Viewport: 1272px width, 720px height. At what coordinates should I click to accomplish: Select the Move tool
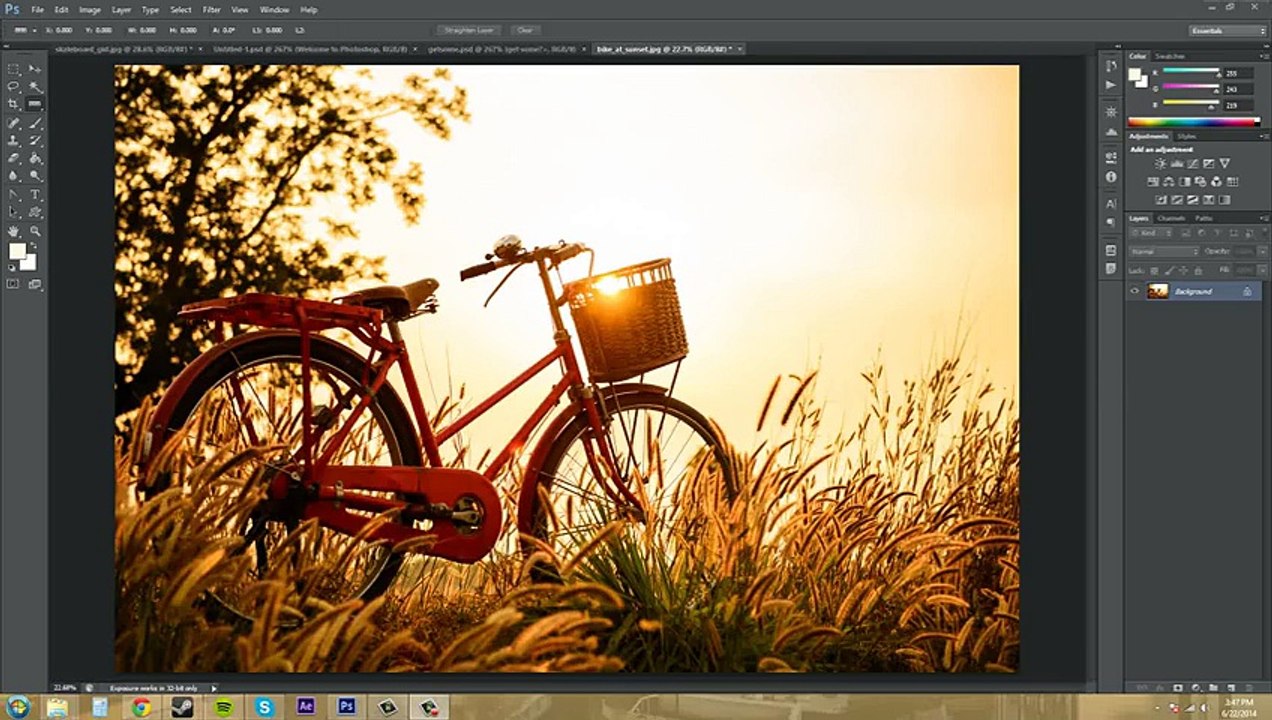35,68
